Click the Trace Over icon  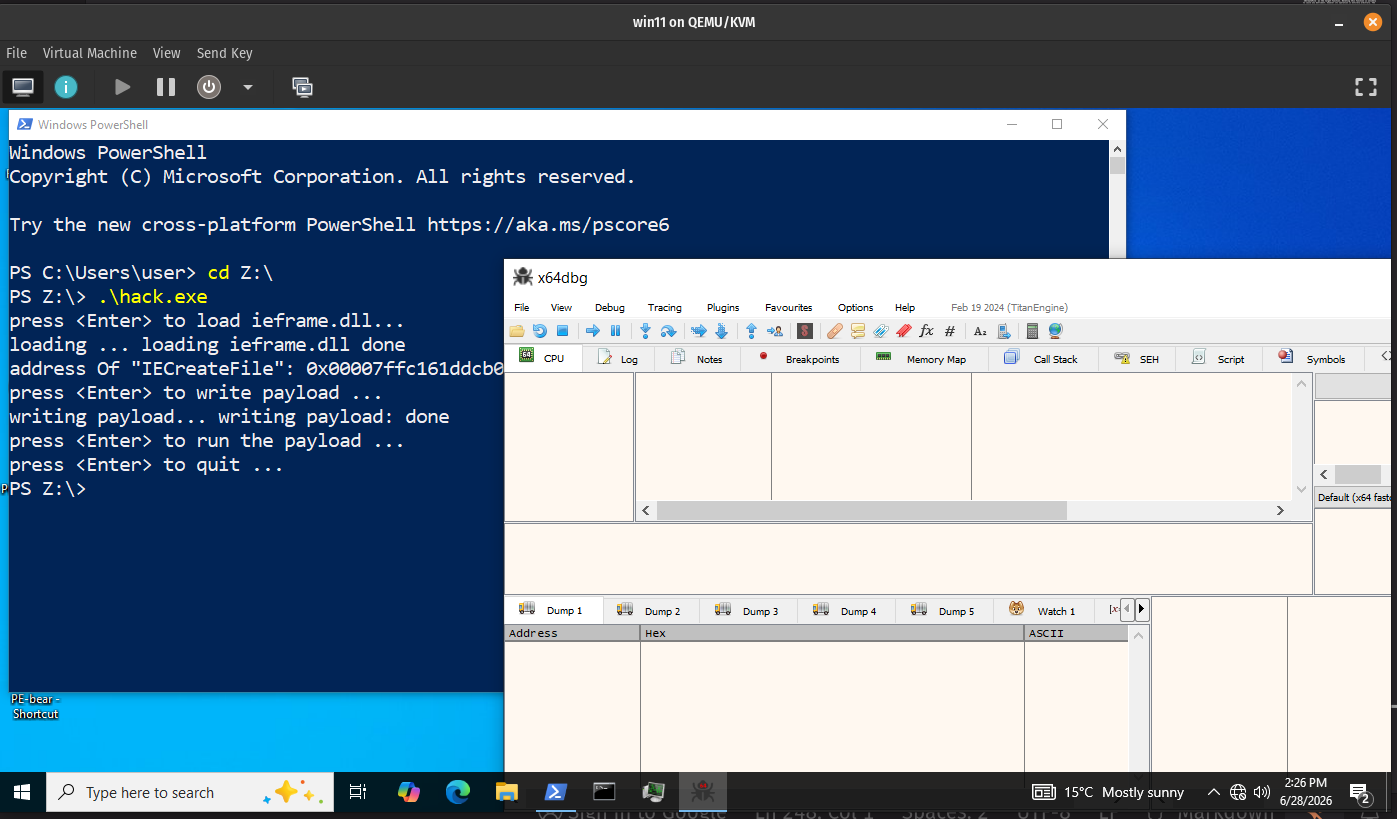pyautogui.click(x=721, y=331)
